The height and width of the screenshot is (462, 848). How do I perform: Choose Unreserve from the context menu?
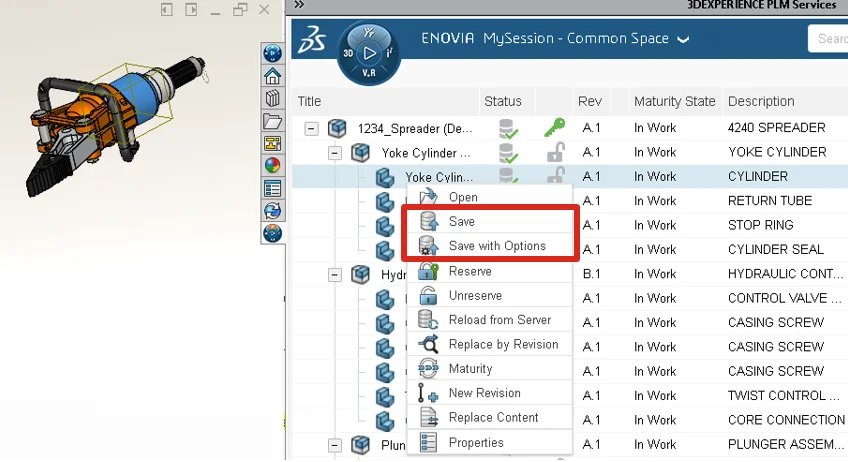[x=489, y=295]
